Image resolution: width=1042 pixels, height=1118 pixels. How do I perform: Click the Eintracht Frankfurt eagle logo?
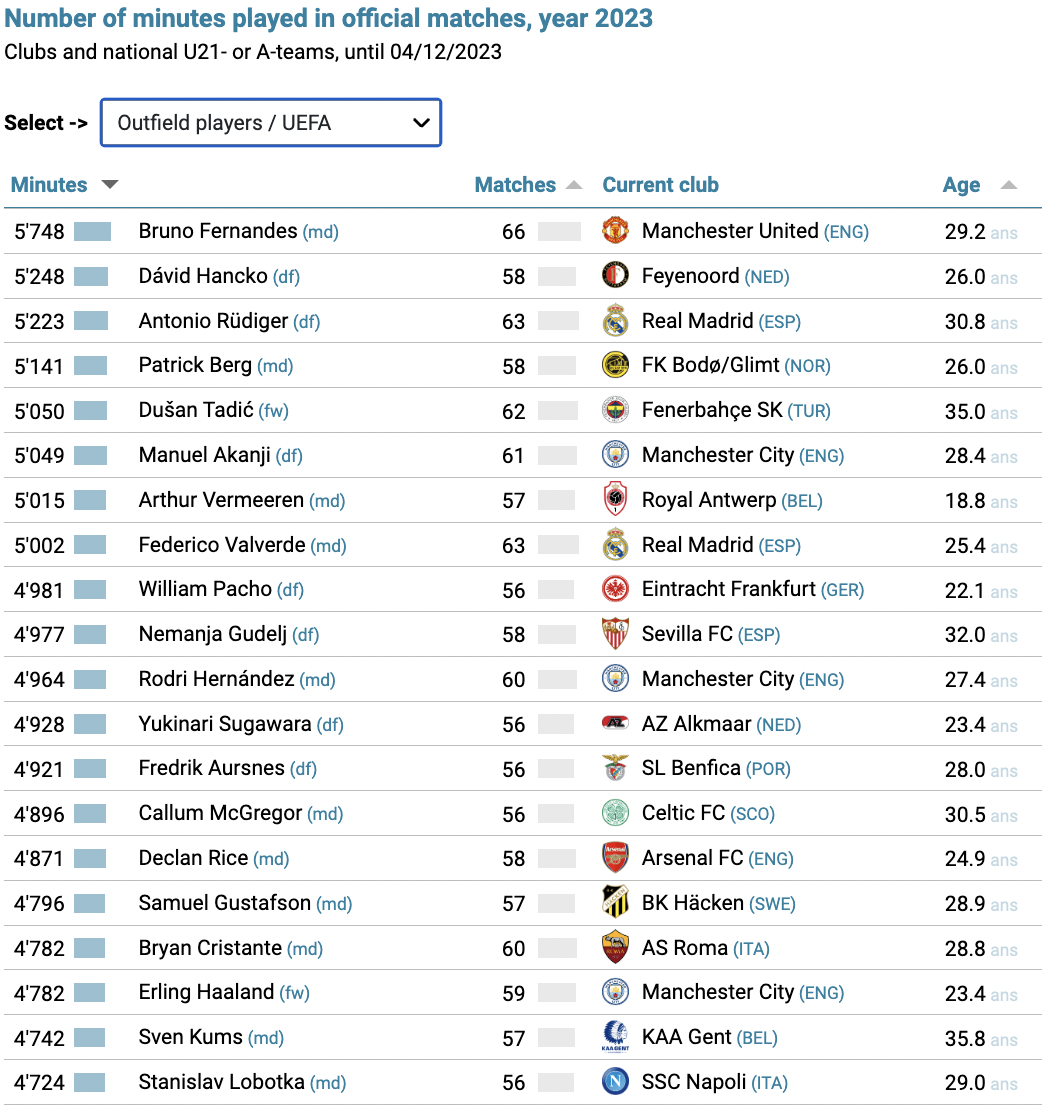(x=615, y=589)
